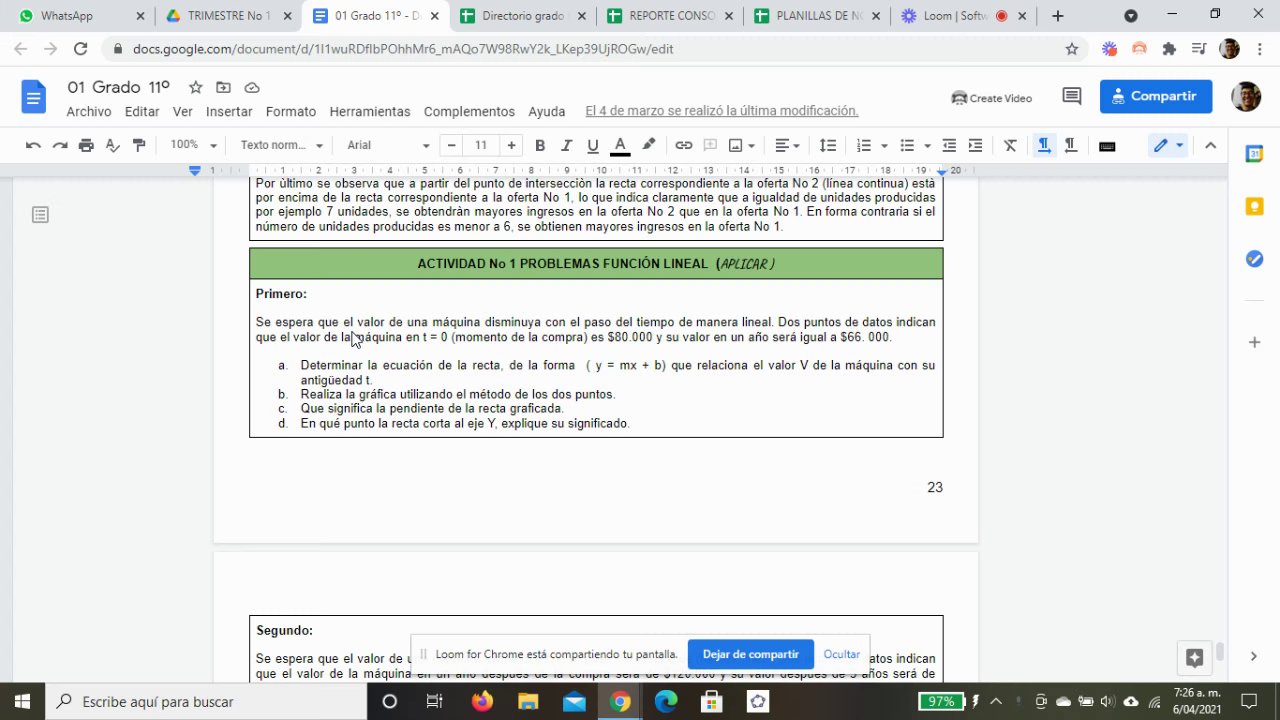Viewport: 1280px width, 720px height.
Task: Open the Archivo menu
Action: click(x=89, y=112)
